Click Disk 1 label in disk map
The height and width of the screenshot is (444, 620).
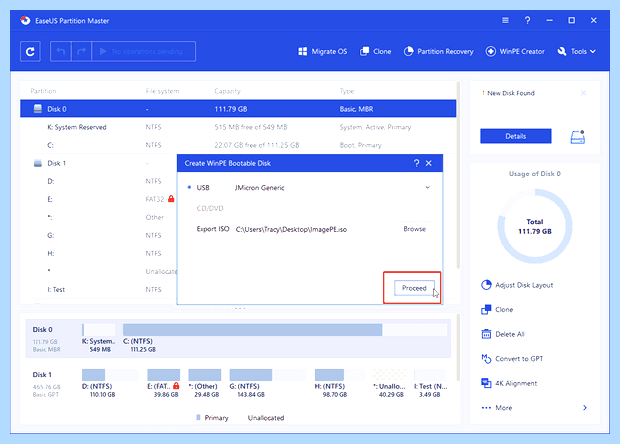click(x=42, y=374)
